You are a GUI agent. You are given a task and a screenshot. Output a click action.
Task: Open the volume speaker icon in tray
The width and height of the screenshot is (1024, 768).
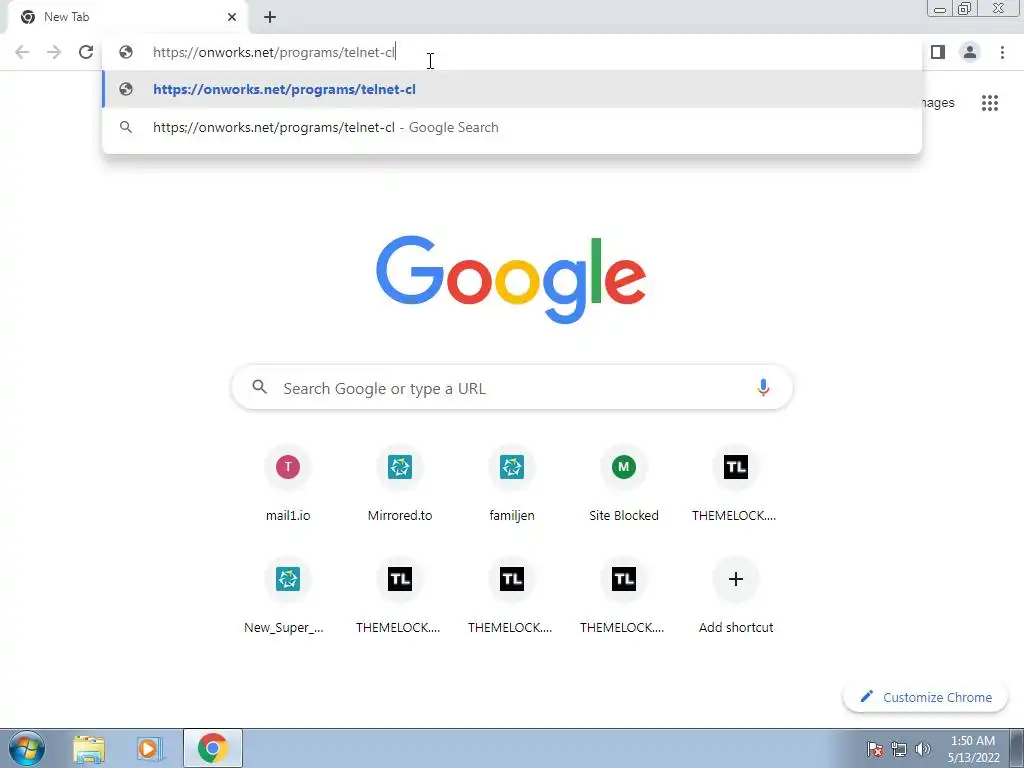(923, 749)
